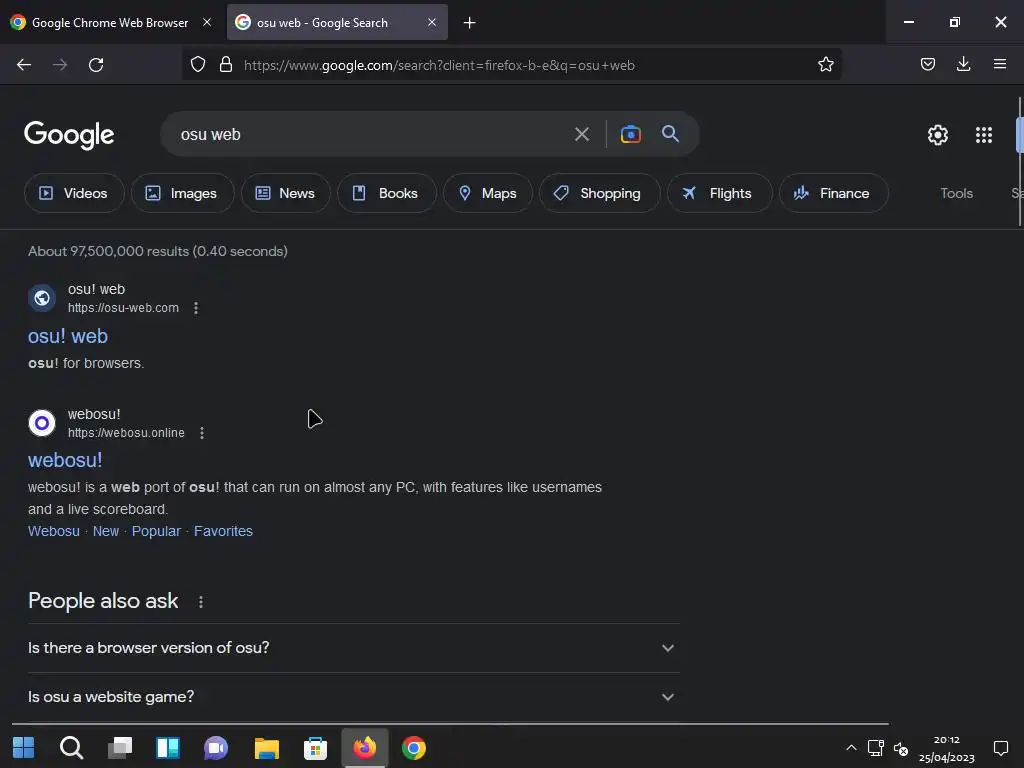Open a new browser tab
The width and height of the screenshot is (1024, 768).
click(469, 23)
